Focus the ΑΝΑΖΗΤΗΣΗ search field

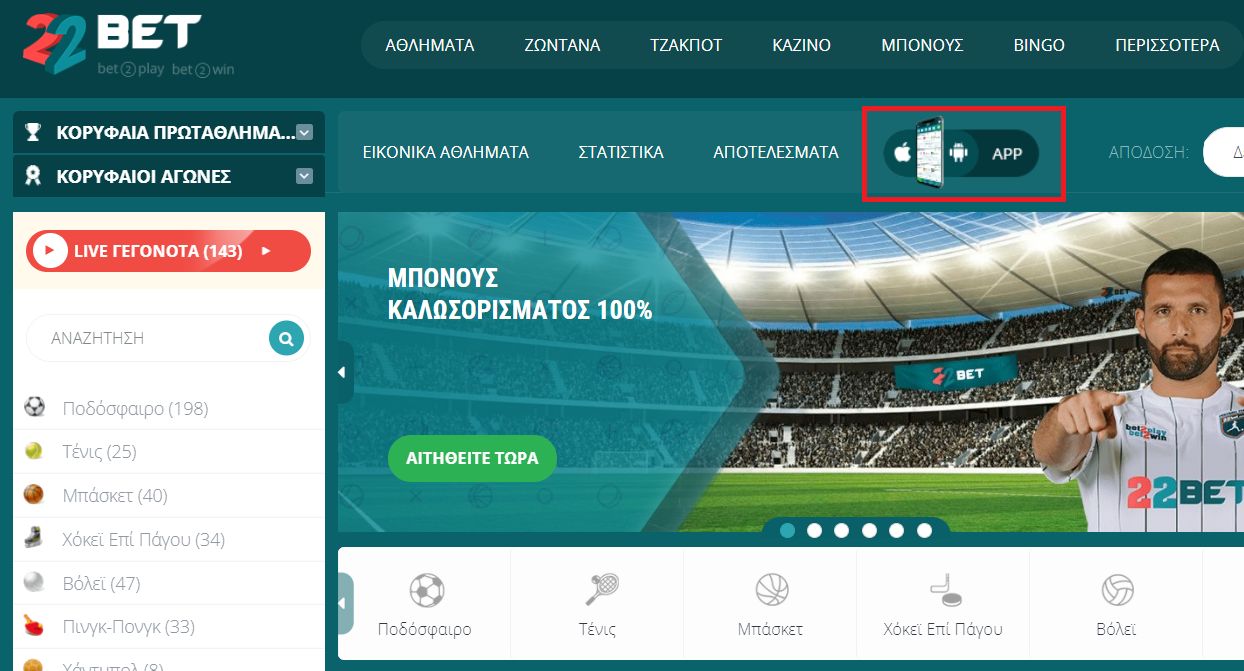coord(147,338)
